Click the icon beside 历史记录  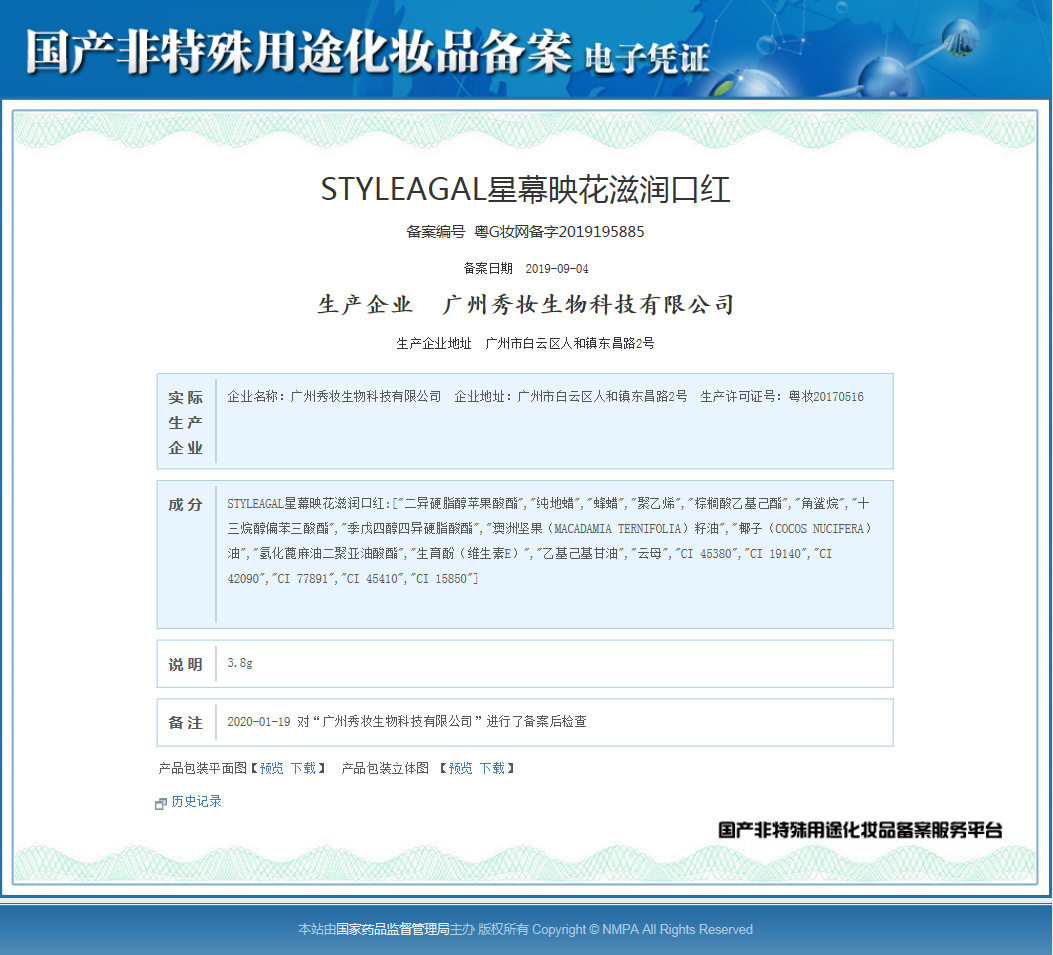pyautogui.click(x=161, y=803)
